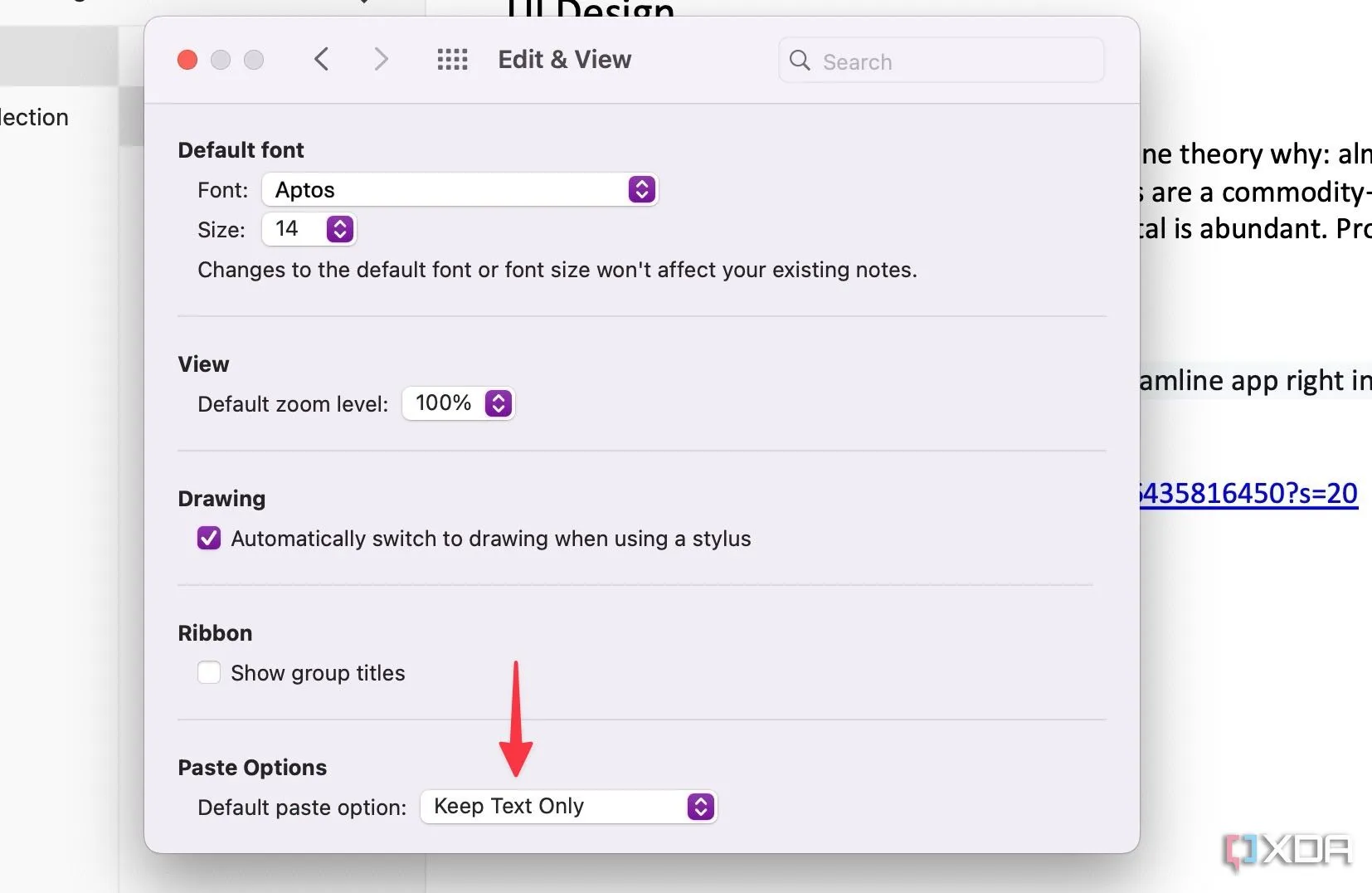Click the Drawing section heading

[221, 499]
